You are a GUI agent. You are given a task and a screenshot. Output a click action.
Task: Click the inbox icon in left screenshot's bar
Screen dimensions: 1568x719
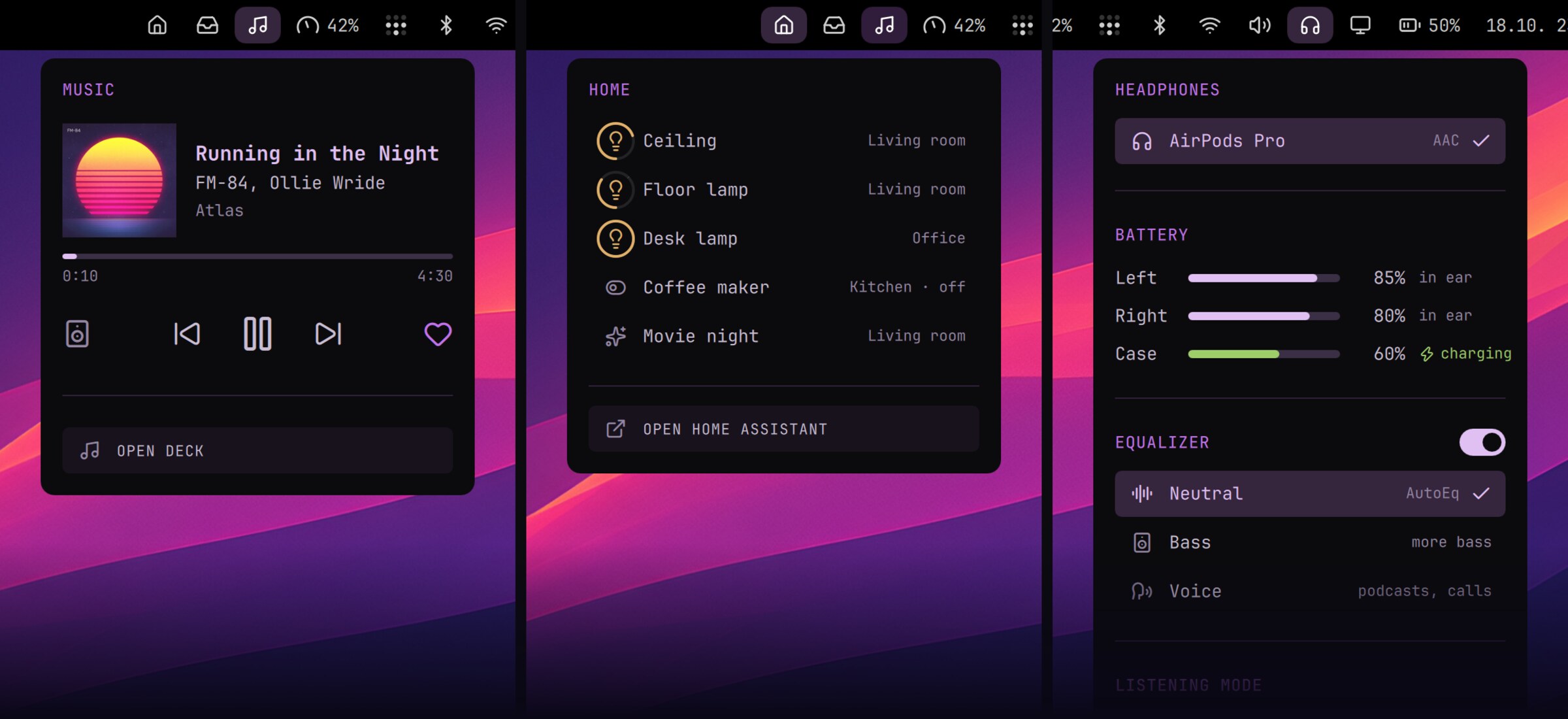click(207, 25)
